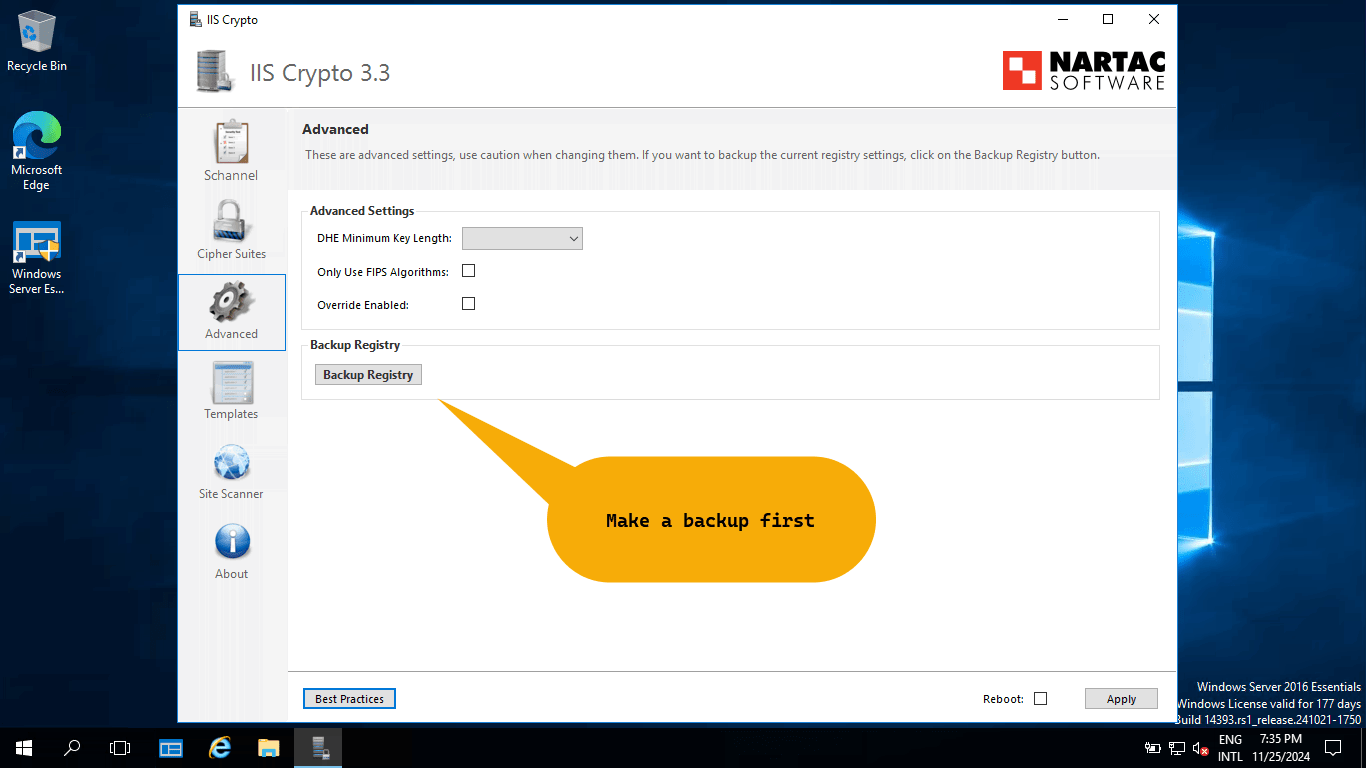
Task: Open Task View on the taskbar
Action: point(120,747)
